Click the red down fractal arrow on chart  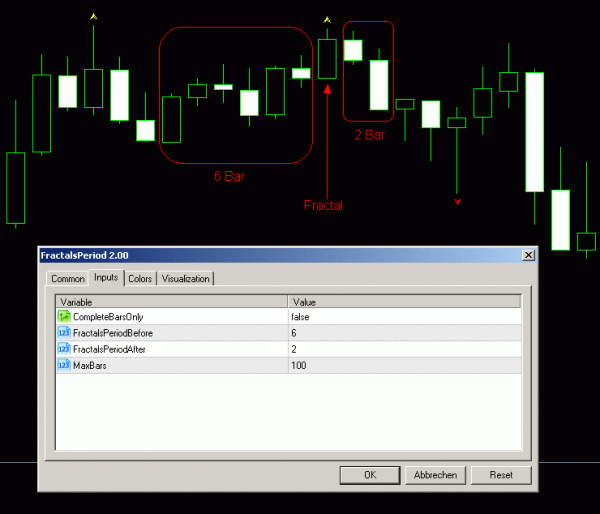pos(458,201)
